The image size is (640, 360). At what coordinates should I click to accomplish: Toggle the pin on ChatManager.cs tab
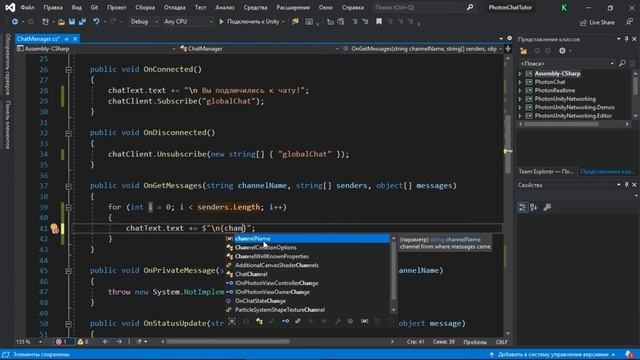pyautogui.click(x=67, y=39)
